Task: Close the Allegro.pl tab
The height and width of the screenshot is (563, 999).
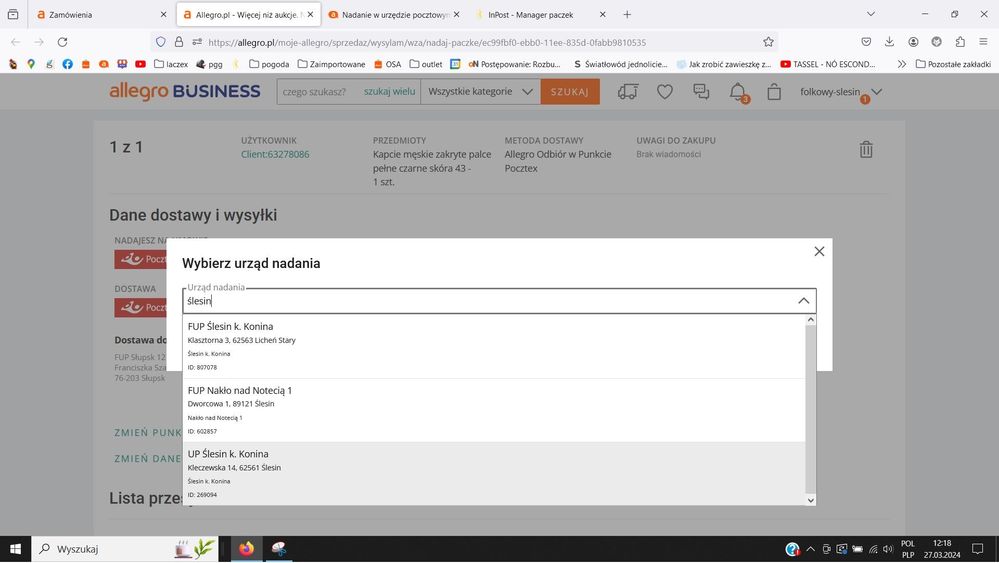Action: coord(310,14)
